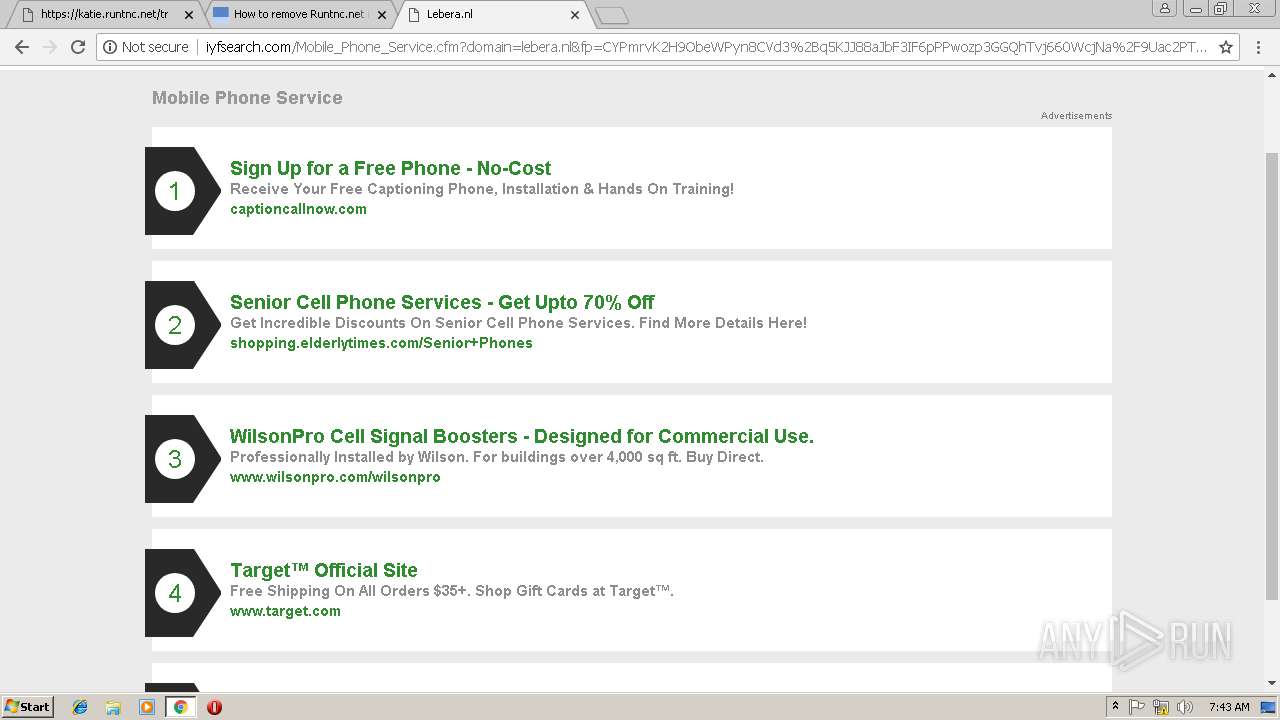Open the network tray icon

click(1161, 707)
